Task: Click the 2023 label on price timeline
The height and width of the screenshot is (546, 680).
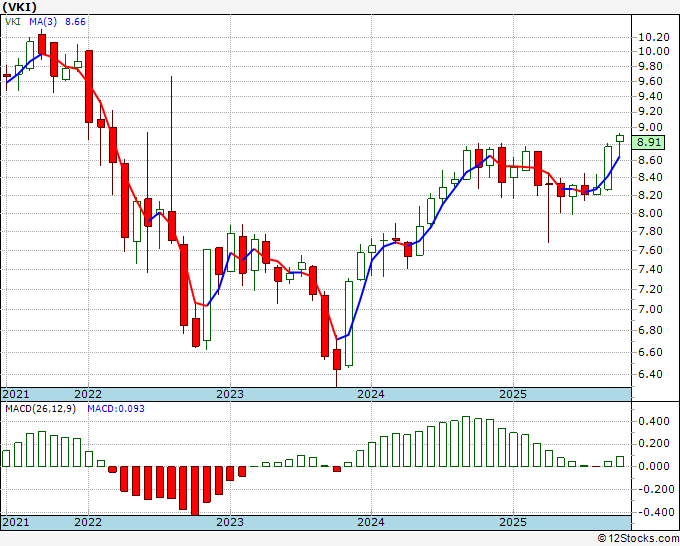Action: click(230, 394)
